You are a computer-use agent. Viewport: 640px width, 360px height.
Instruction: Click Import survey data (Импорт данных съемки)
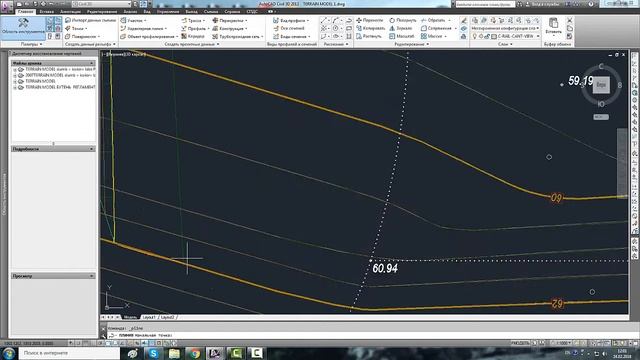91,20
